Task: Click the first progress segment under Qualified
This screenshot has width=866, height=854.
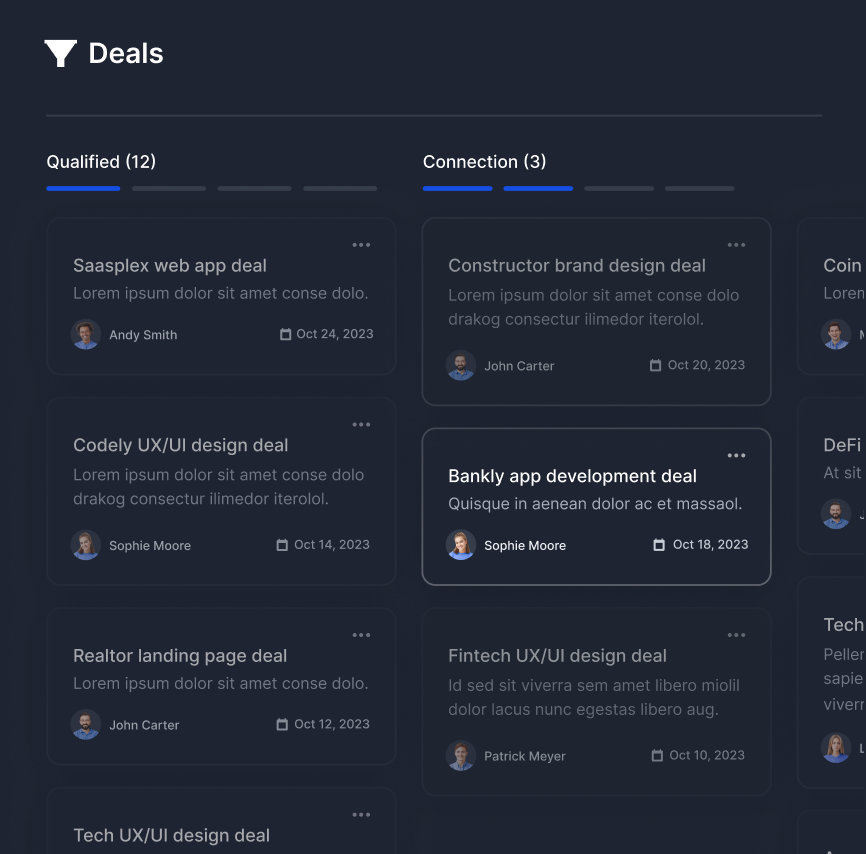Action: (83, 188)
